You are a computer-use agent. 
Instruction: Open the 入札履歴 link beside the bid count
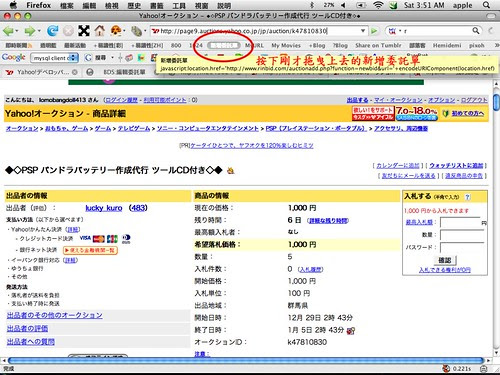pos(311,269)
